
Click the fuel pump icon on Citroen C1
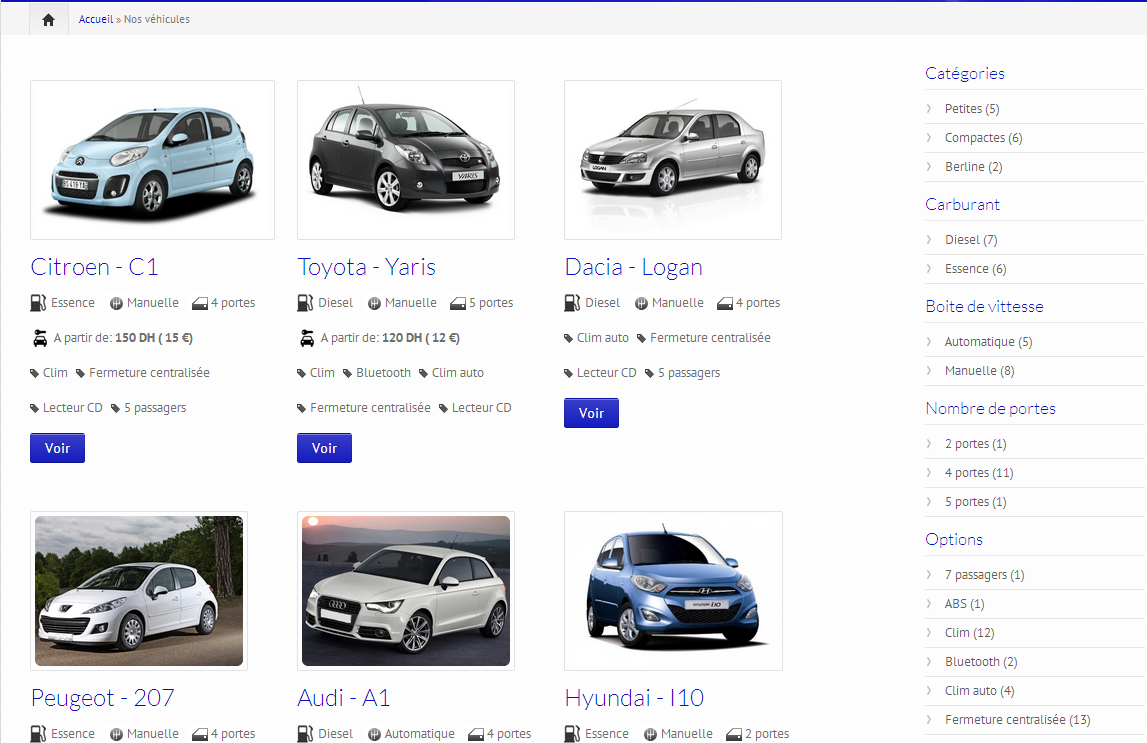pos(38,303)
